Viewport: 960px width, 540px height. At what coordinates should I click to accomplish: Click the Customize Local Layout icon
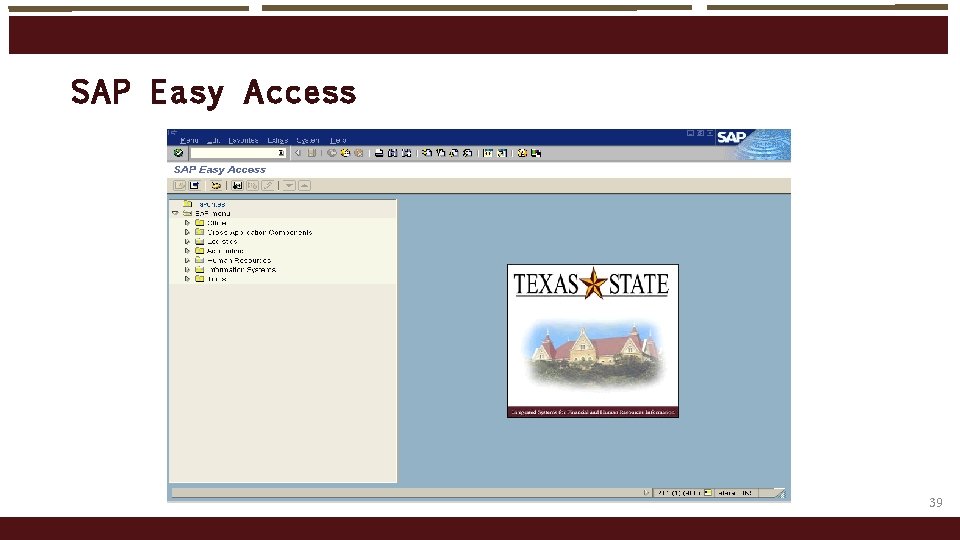(536, 153)
